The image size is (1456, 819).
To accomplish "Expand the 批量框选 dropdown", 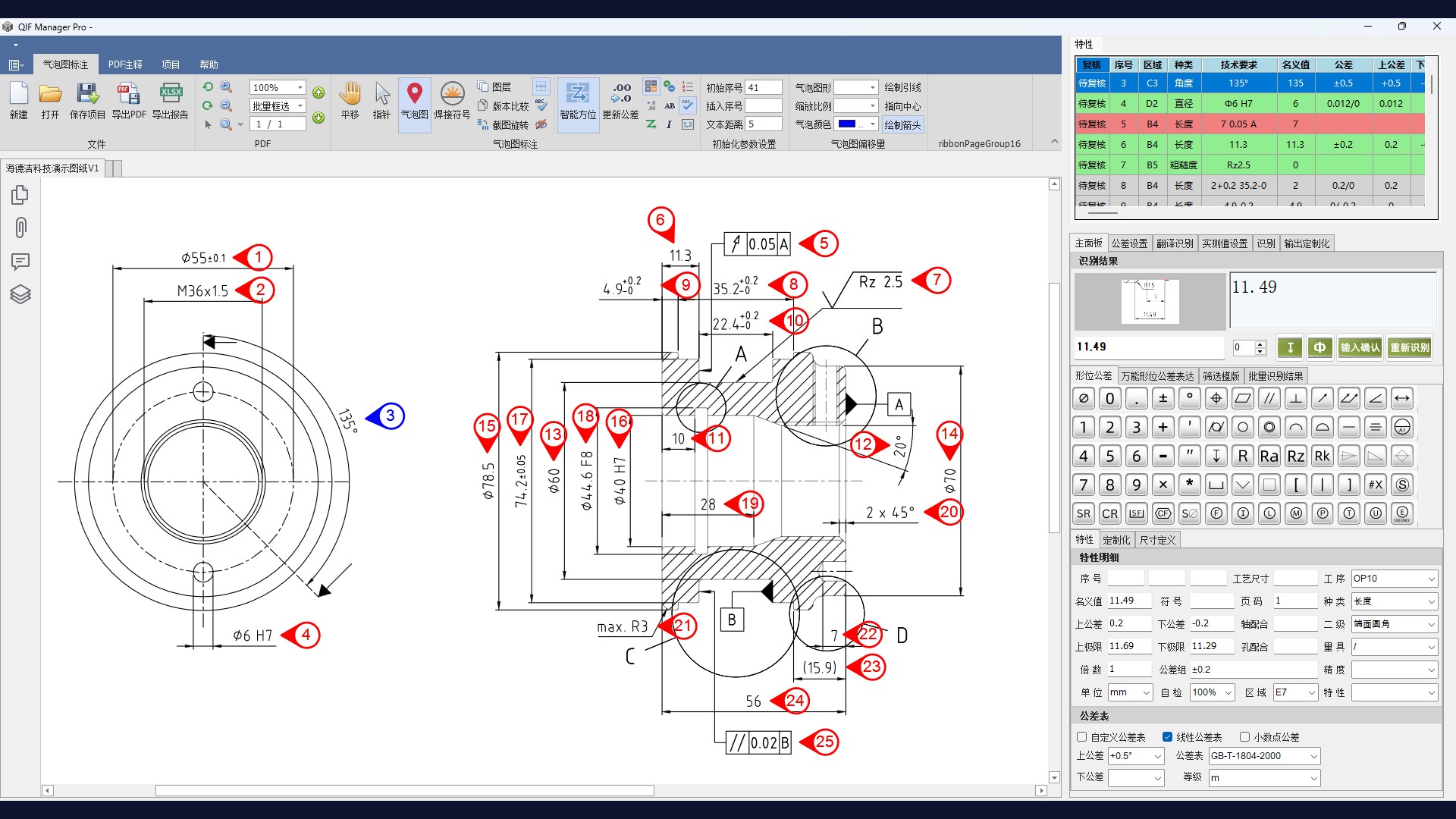I will click(300, 106).
